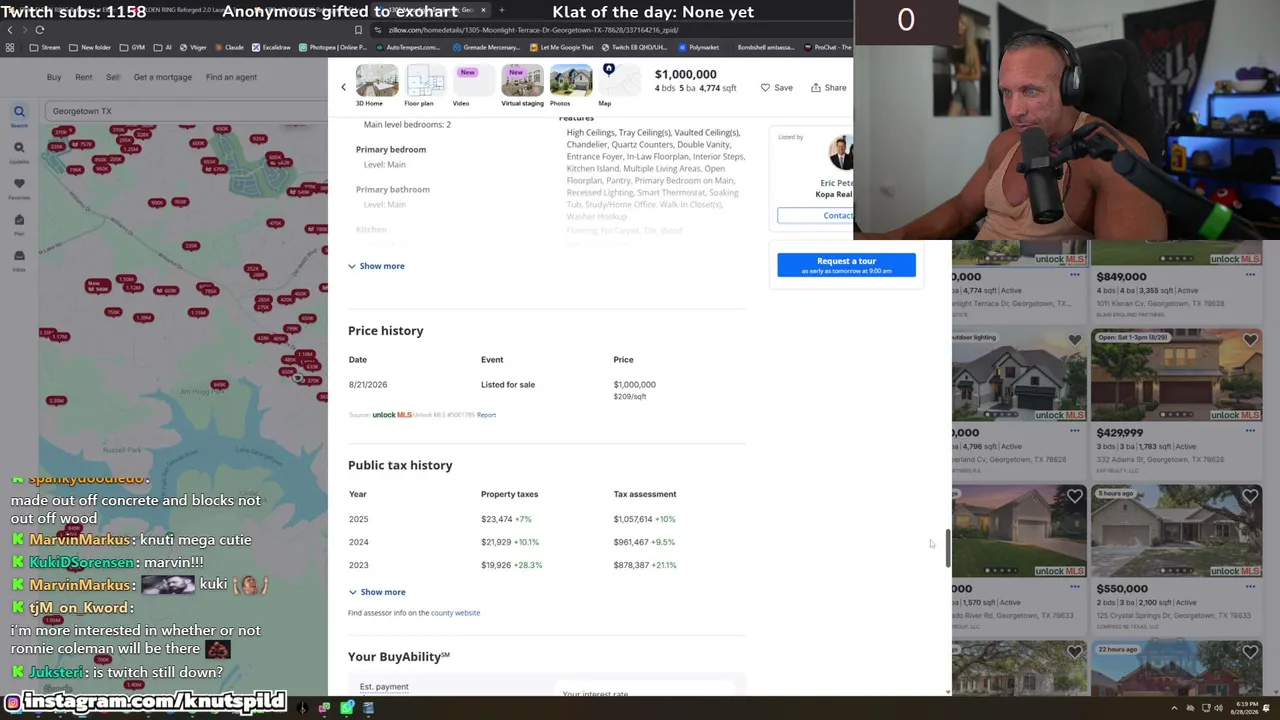Favorite the $429,999 listing heart
This screenshot has height=720, width=1280.
pos(1250,340)
